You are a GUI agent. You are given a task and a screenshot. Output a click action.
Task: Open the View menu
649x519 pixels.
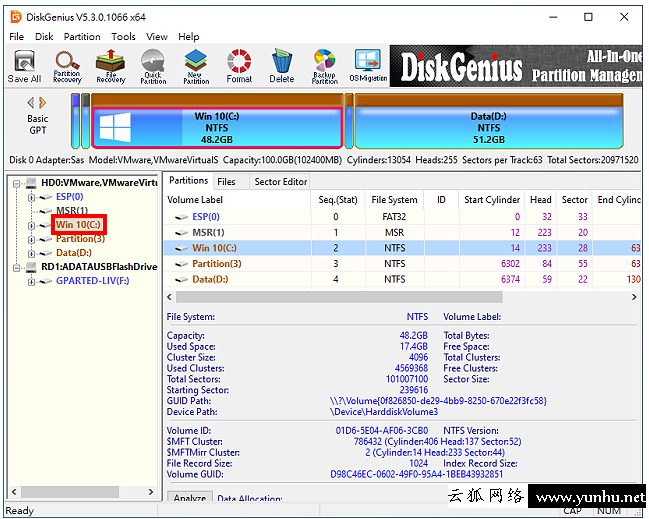(157, 36)
